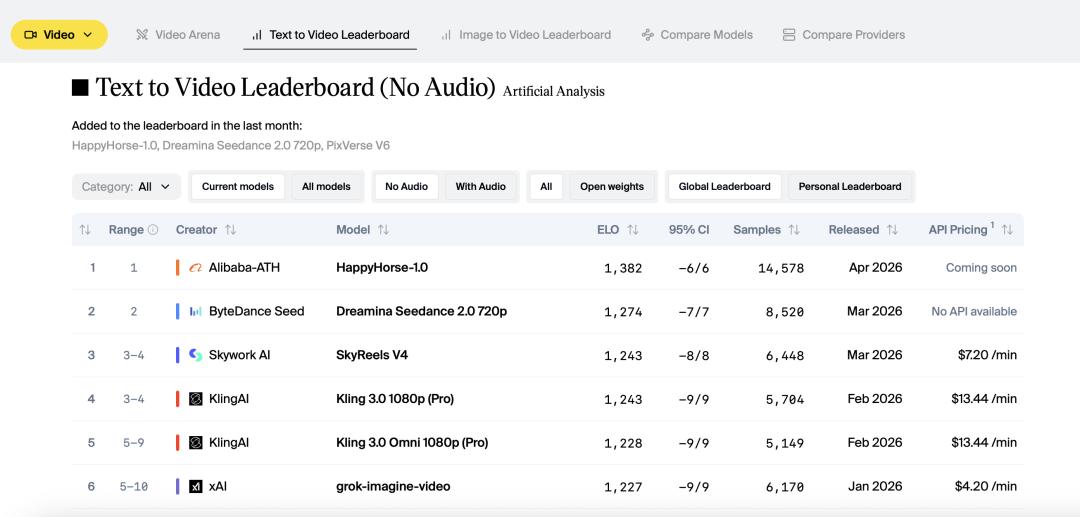Viewport: 1080px width, 517px height.
Task: Sort by Samples column arrows
Action: tap(794, 230)
